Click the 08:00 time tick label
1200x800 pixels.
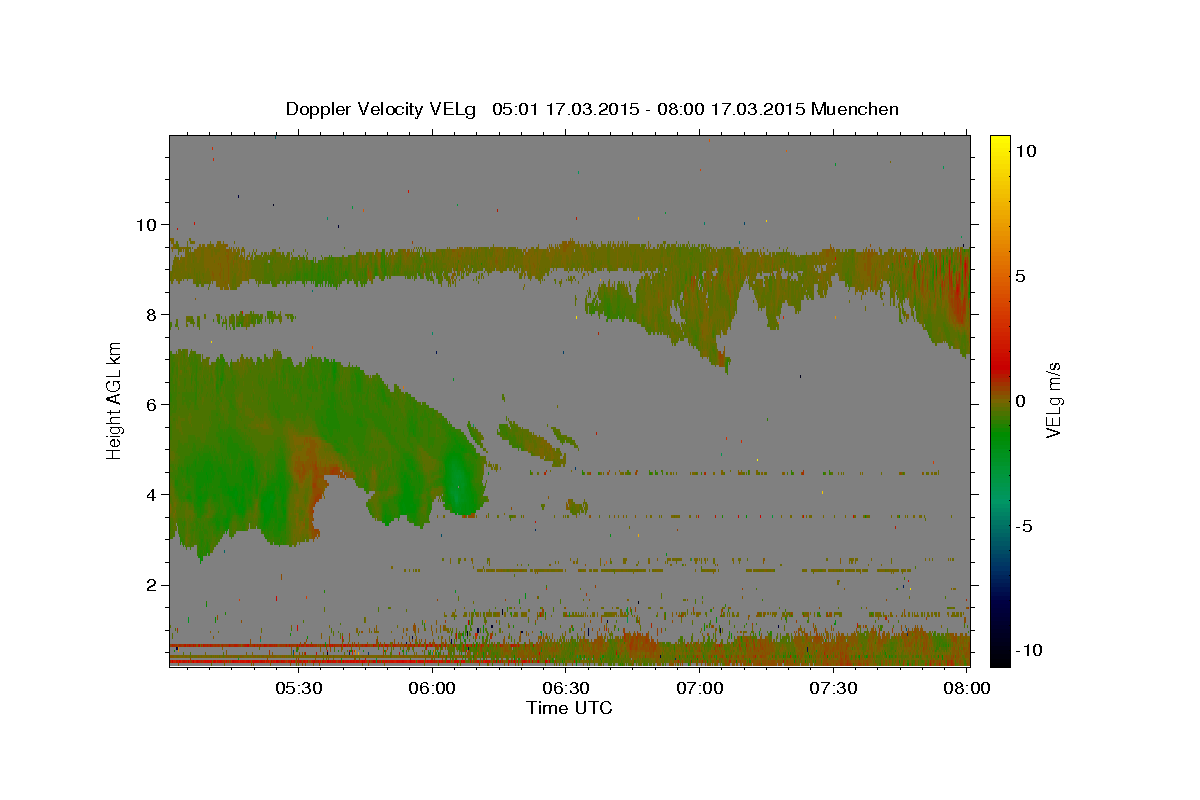[967, 688]
